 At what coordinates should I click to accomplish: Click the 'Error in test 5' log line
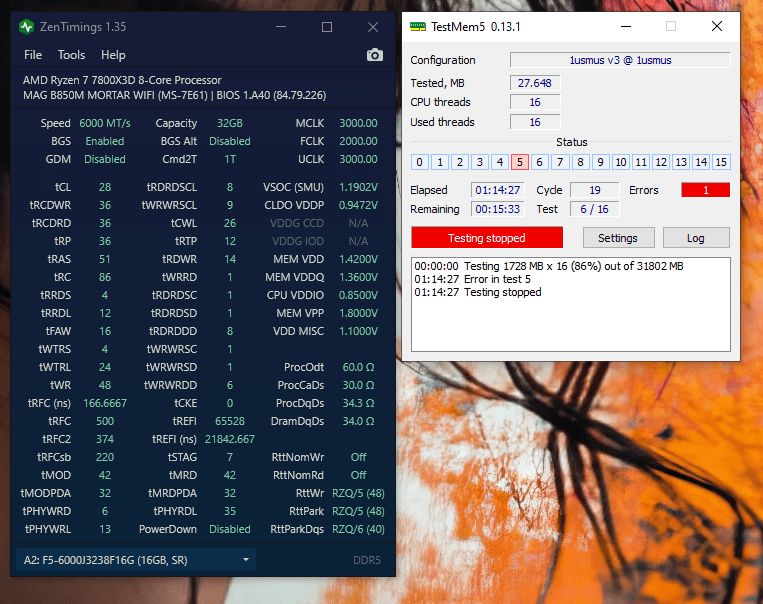[x=472, y=279]
